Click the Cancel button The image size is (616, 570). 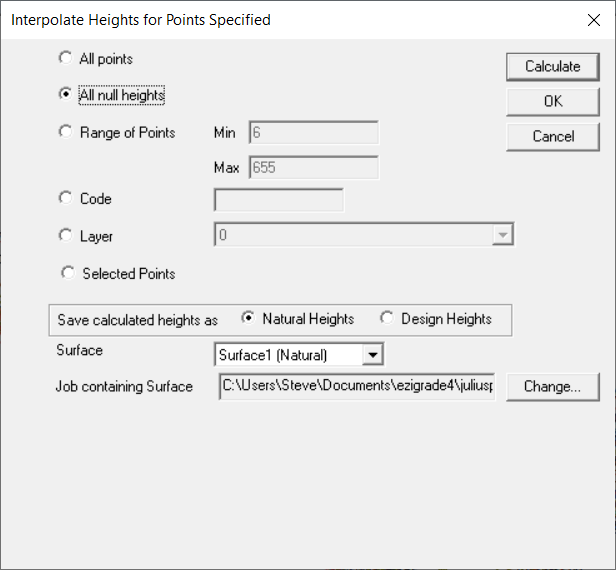pyautogui.click(x=553, y=136)
